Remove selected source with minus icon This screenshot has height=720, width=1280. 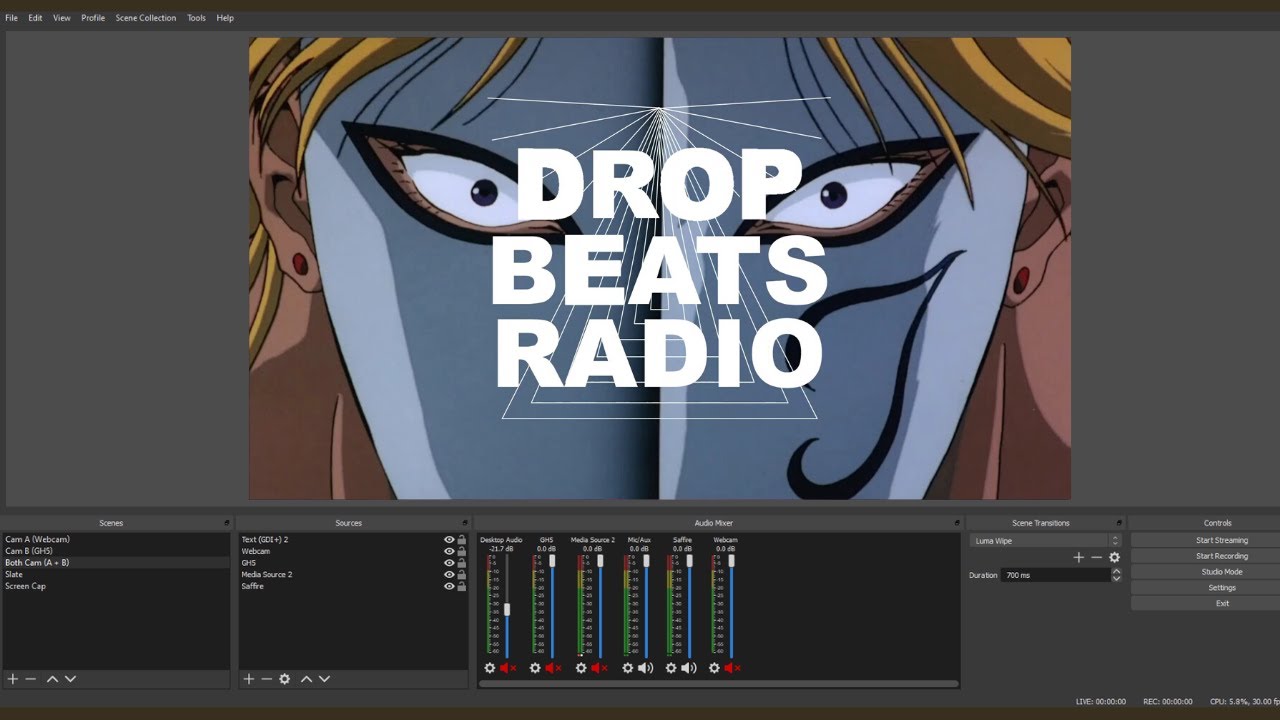coord(266,679)
